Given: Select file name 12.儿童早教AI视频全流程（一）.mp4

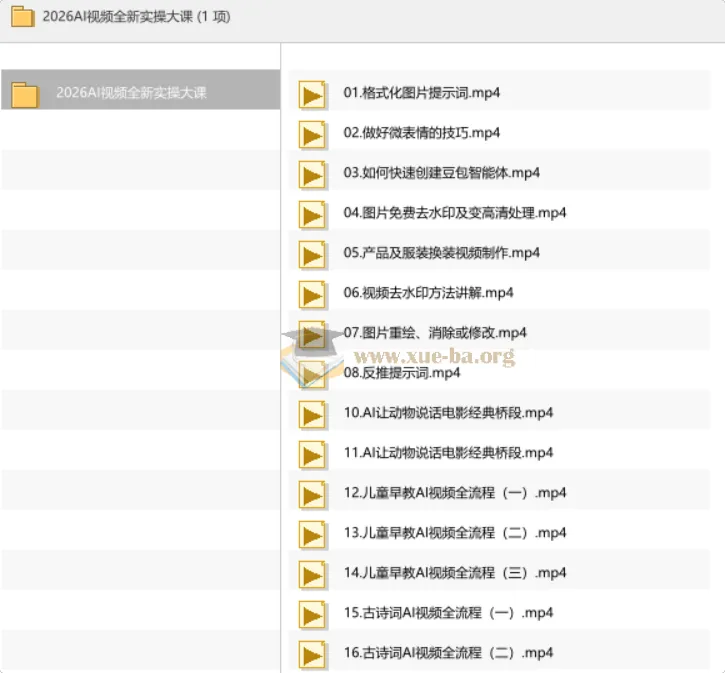Looking at the screenshot, I should click(455, 492).
